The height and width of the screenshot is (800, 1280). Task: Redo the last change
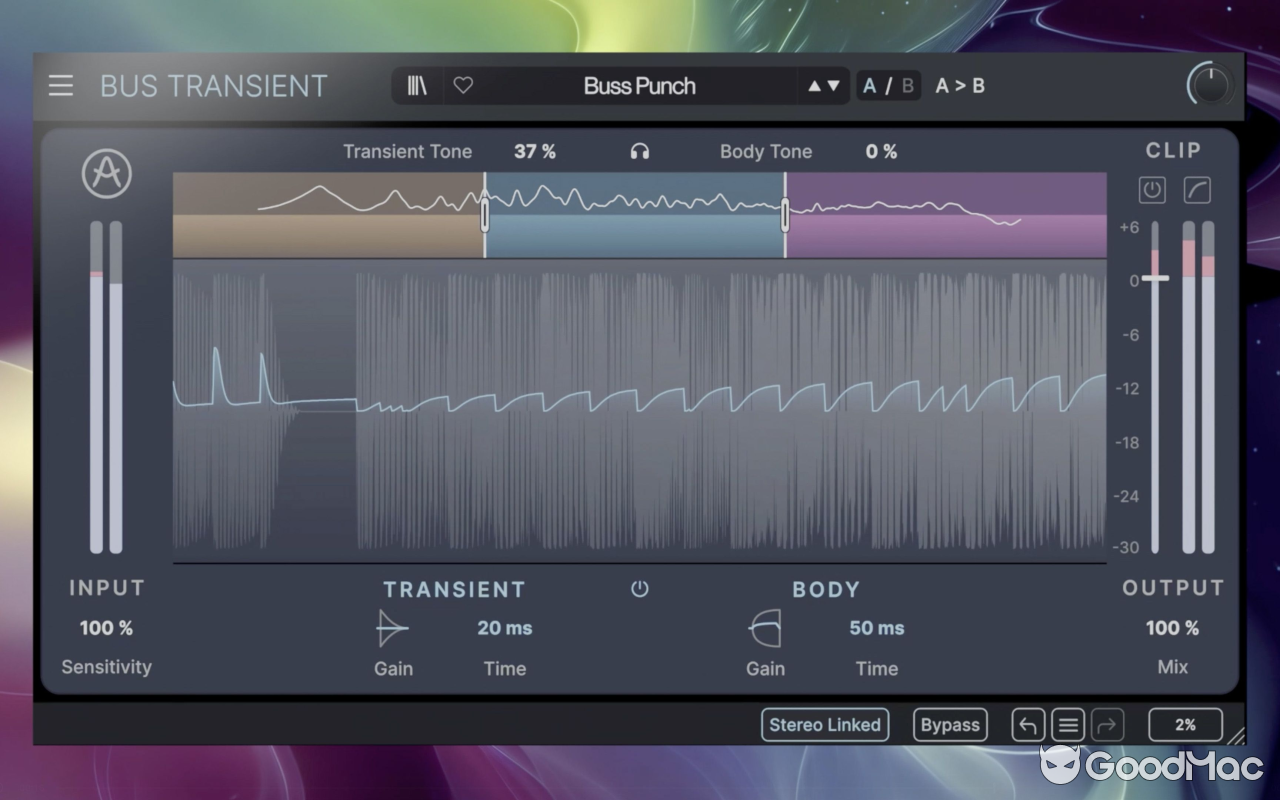click(1107, 724)
